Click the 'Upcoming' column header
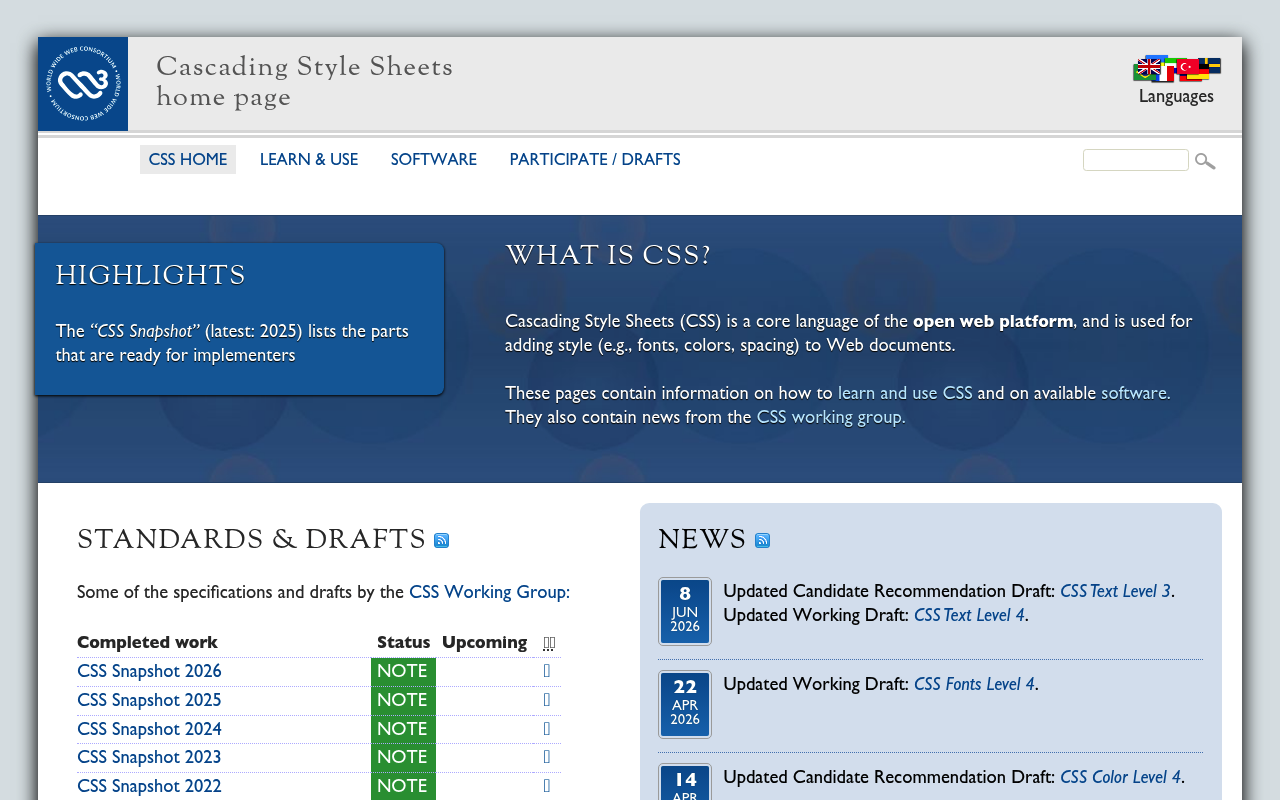Screen dimensions: 1280x800 (x=485, y=642)
